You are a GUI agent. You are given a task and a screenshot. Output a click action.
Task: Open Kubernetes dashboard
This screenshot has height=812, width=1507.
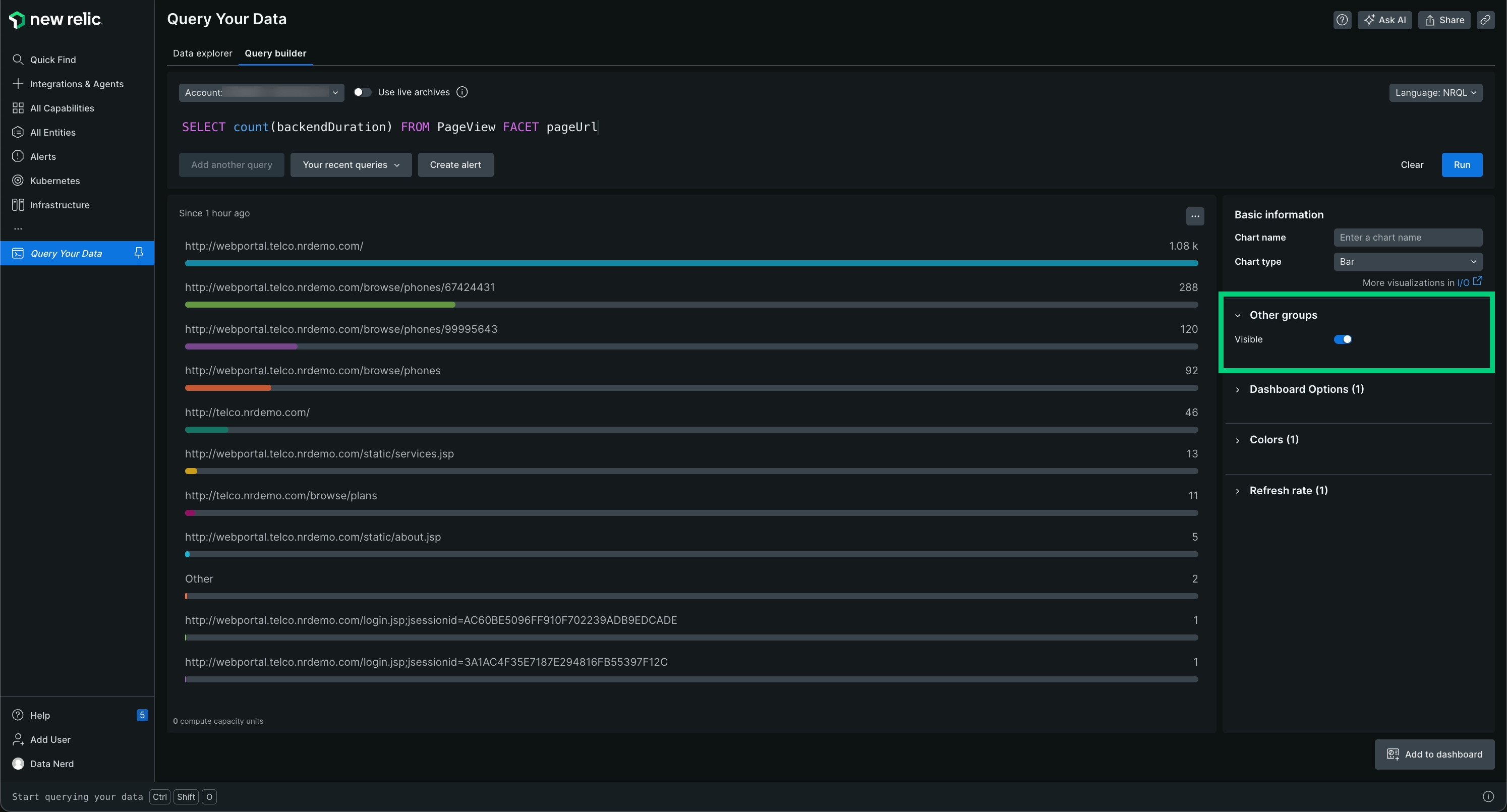tap(55, 181)
